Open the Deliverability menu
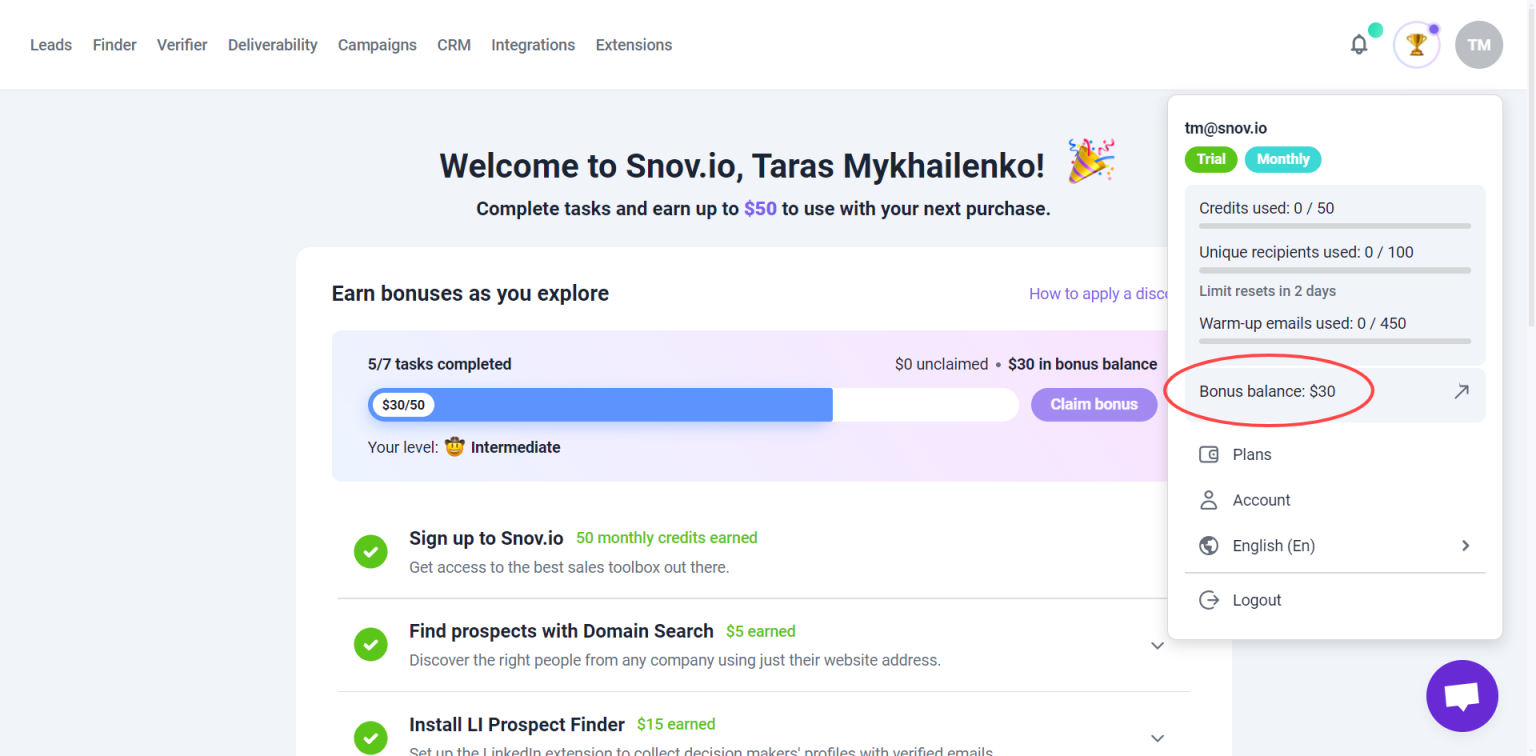The height and width of the screenshot is (756, 1536). click(x=273, y=45)
